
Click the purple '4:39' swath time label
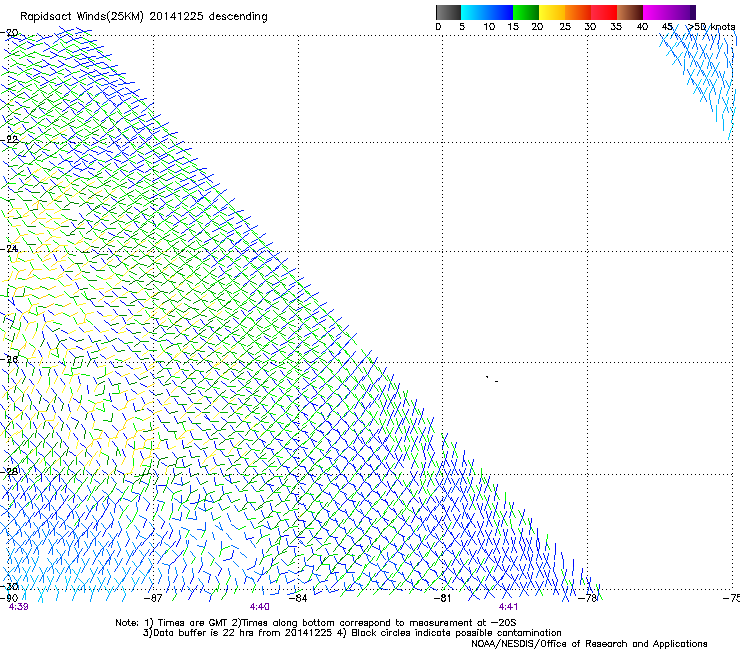[x=18, y=607]
